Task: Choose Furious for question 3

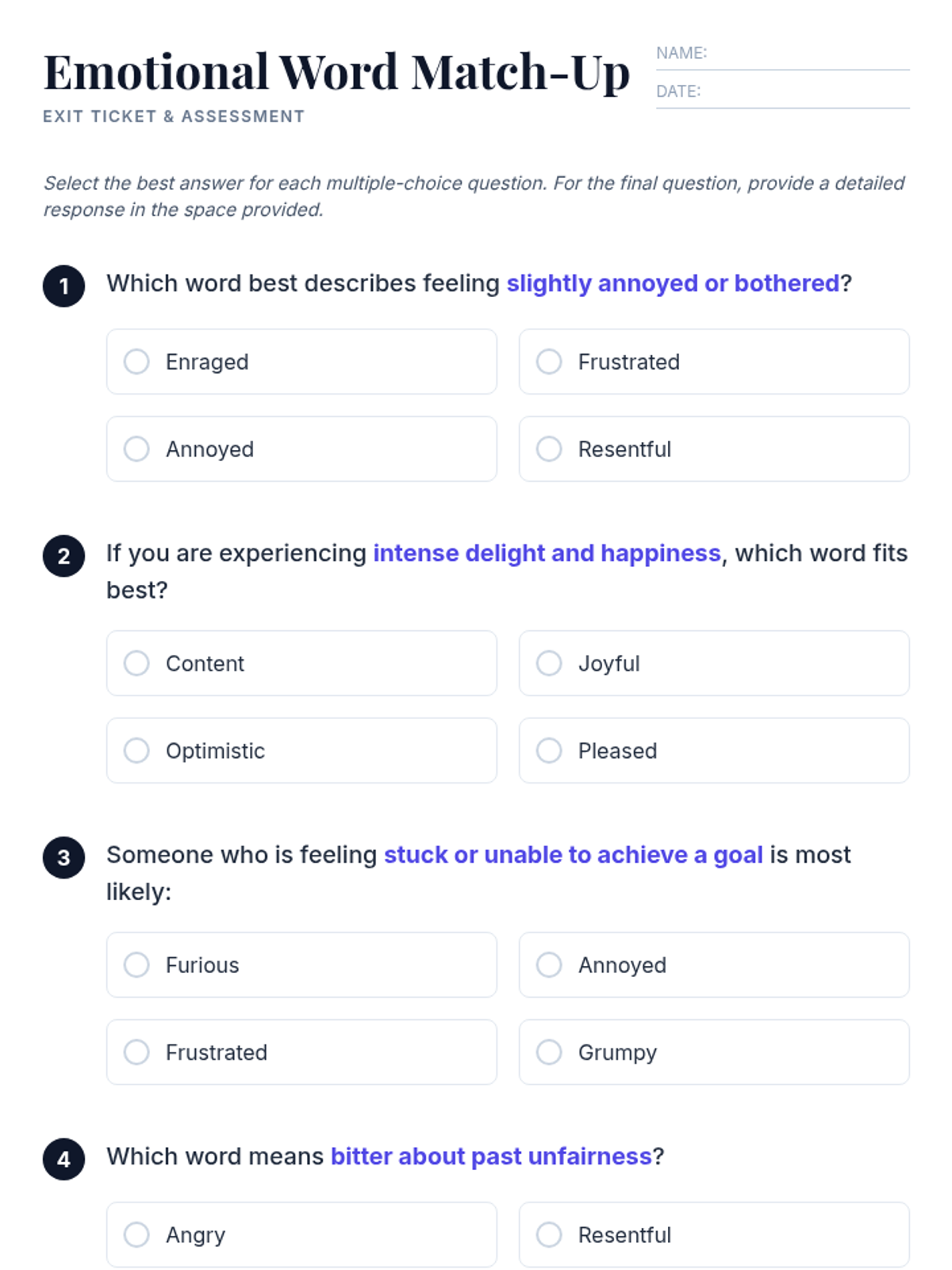Action: pyautogui.click(x=136, y=965)
